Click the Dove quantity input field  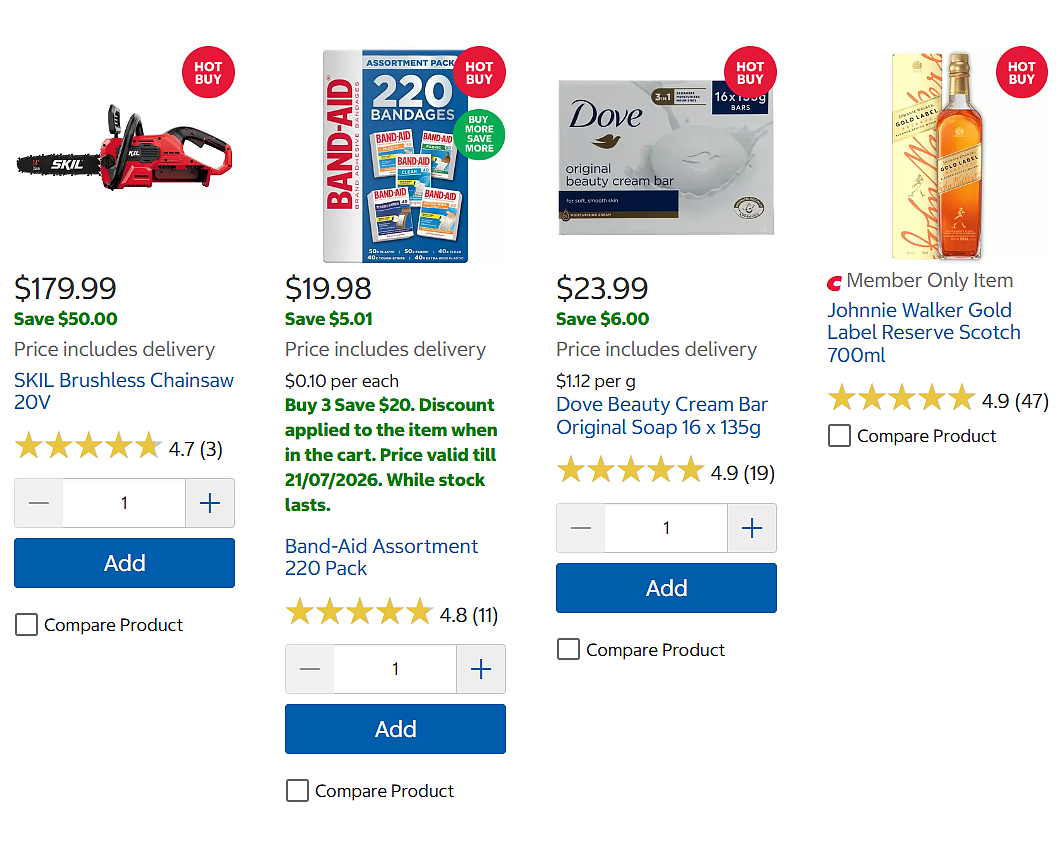(666, 528)
